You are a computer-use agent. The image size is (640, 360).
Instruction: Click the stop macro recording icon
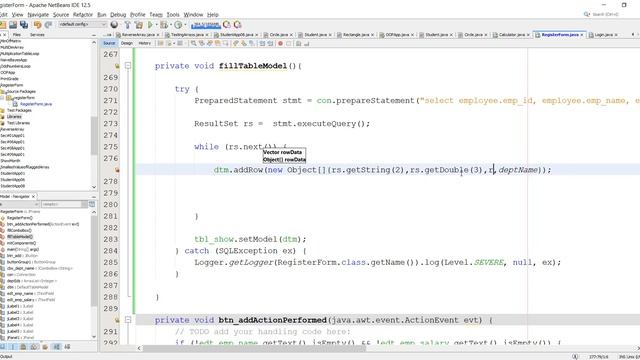click(x=289, y=43)
